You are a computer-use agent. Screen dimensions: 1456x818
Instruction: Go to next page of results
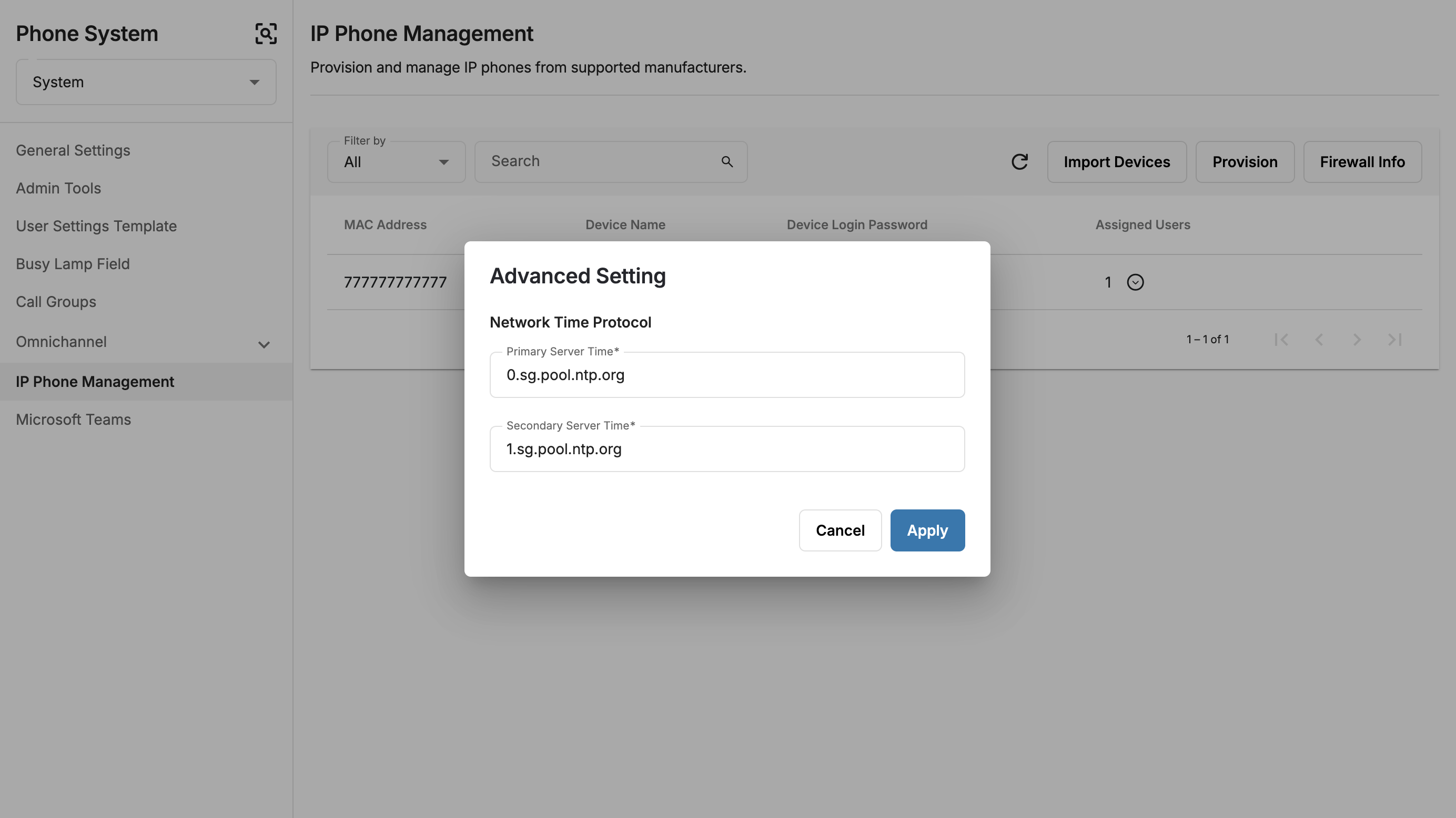coord(1357,340)
